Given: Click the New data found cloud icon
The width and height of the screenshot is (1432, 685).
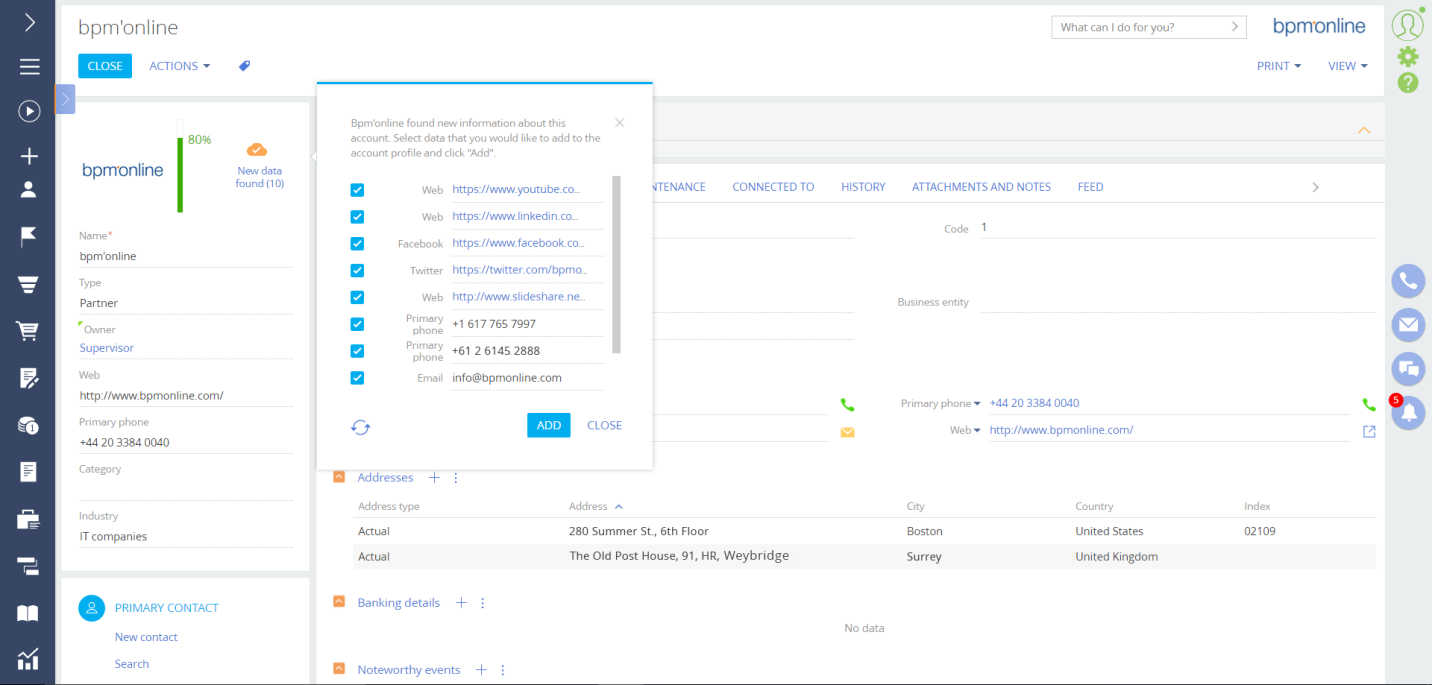Looking at the screenshot, I should click(x=257, y=150).
